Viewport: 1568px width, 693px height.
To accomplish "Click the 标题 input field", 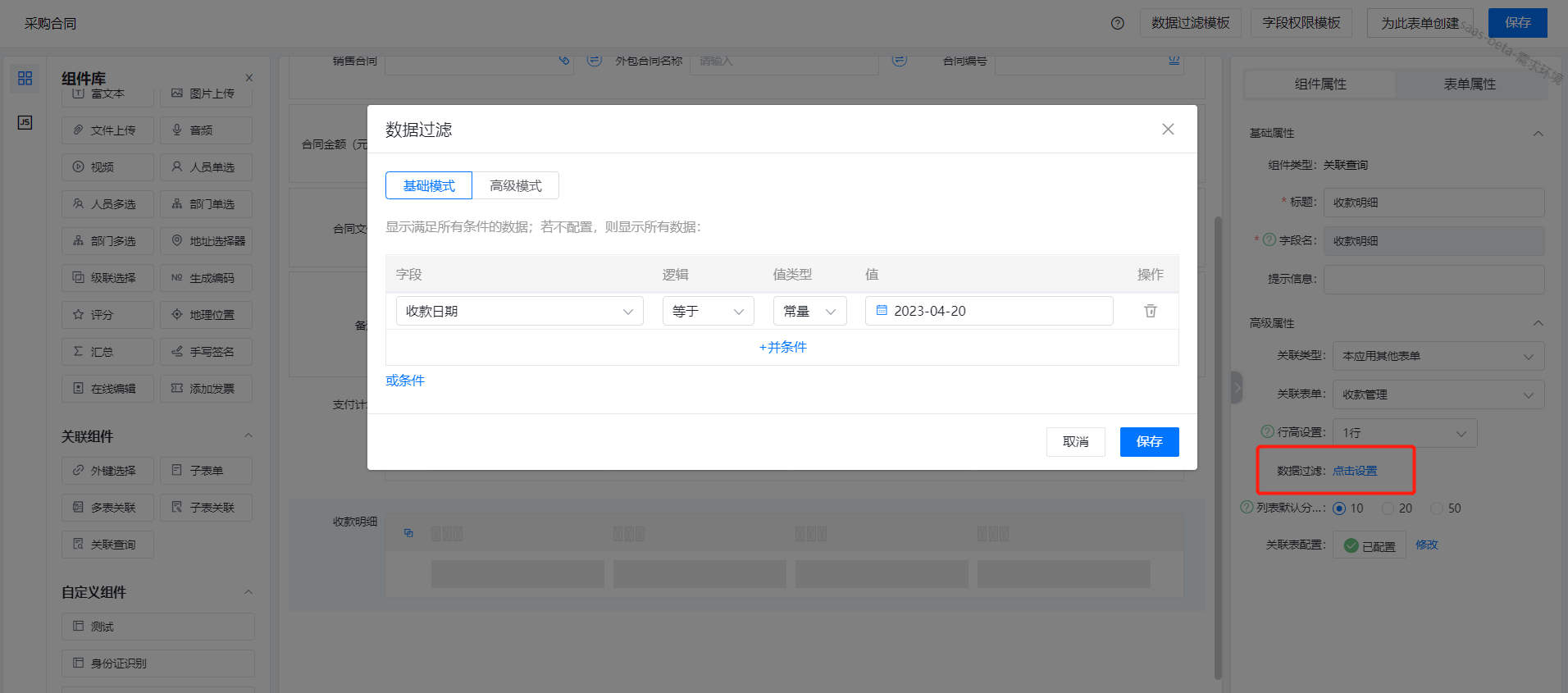I will 1434,203.
